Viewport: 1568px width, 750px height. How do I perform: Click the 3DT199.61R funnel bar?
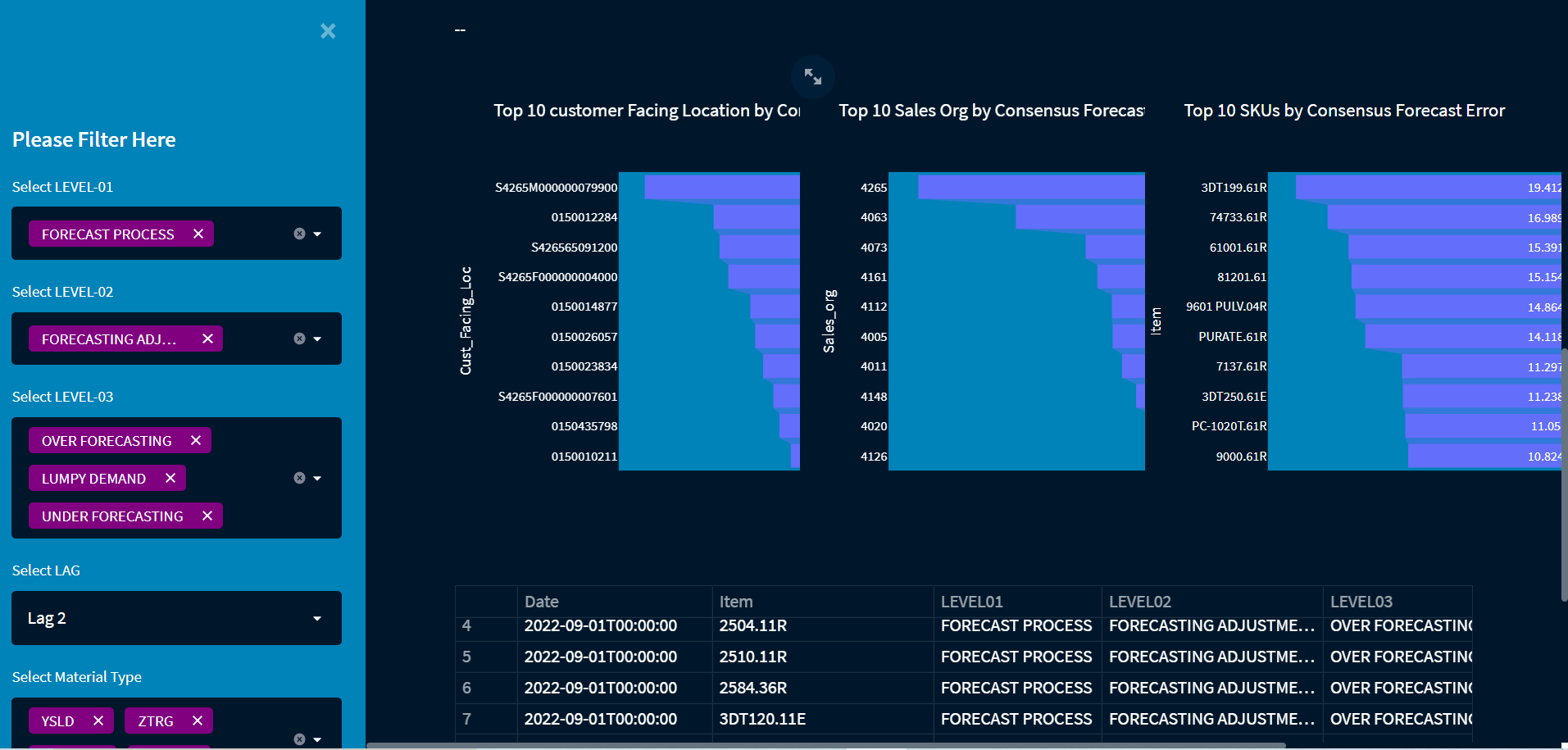tap(1429, 187)
